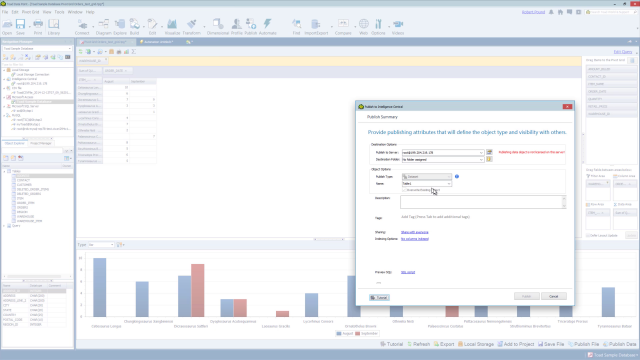Click the Share with everyone link
This screenshot has width=640, height=360.
pos(415,232)
